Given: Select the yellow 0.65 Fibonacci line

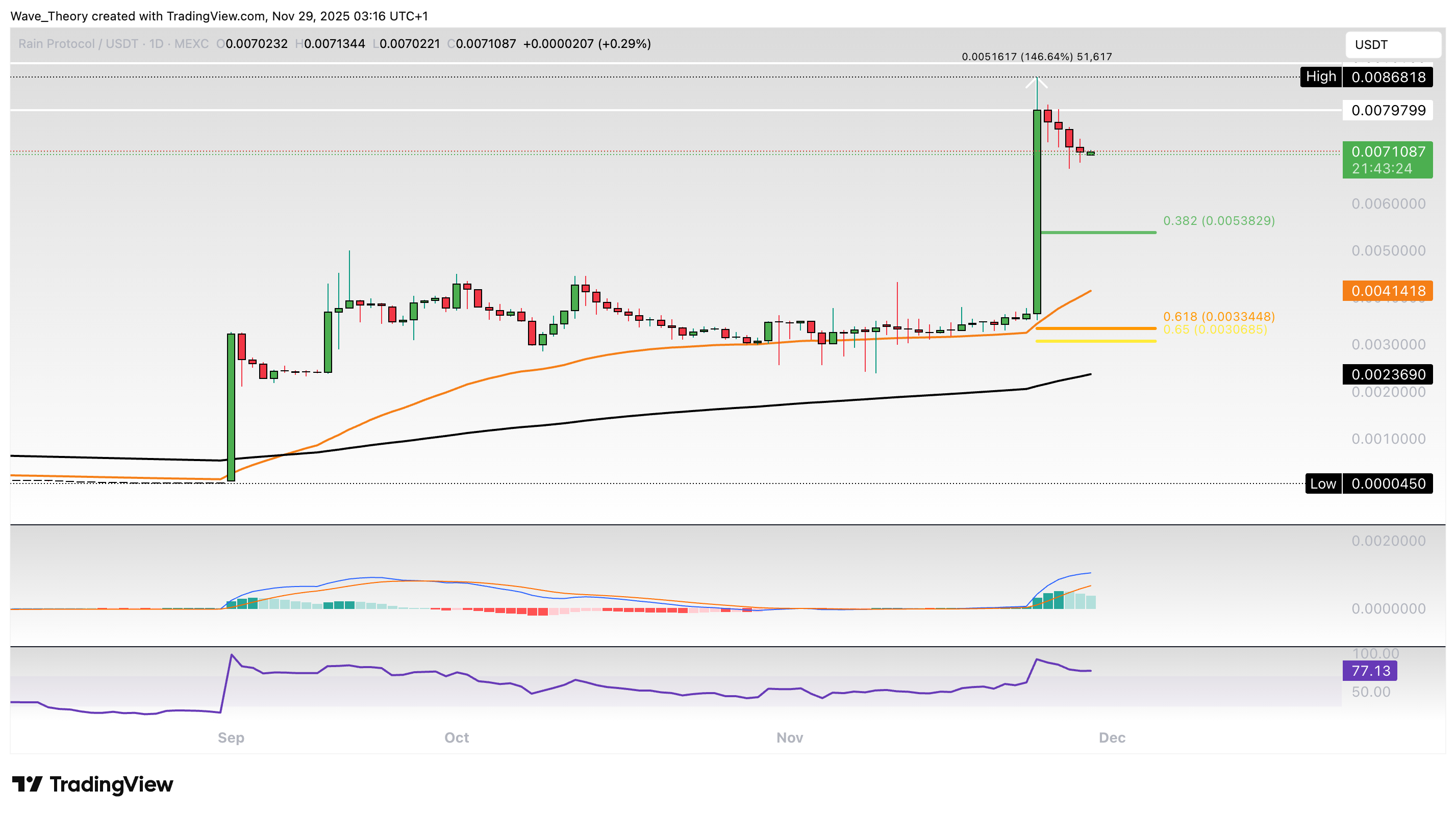Looking at the screenshot, I should (x=1095, y=341).
